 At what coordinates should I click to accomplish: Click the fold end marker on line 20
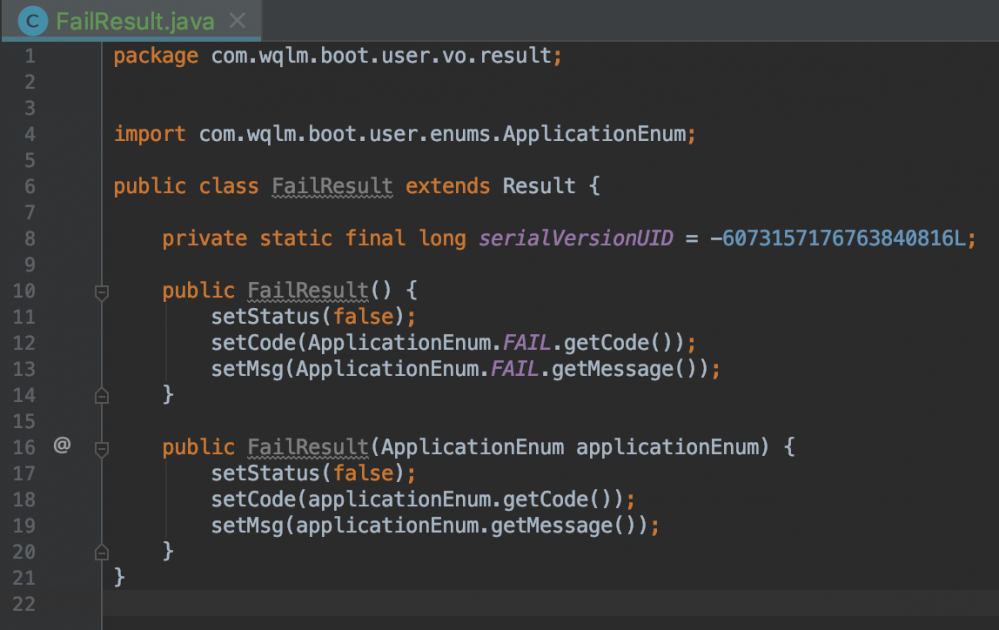(101, 551)
